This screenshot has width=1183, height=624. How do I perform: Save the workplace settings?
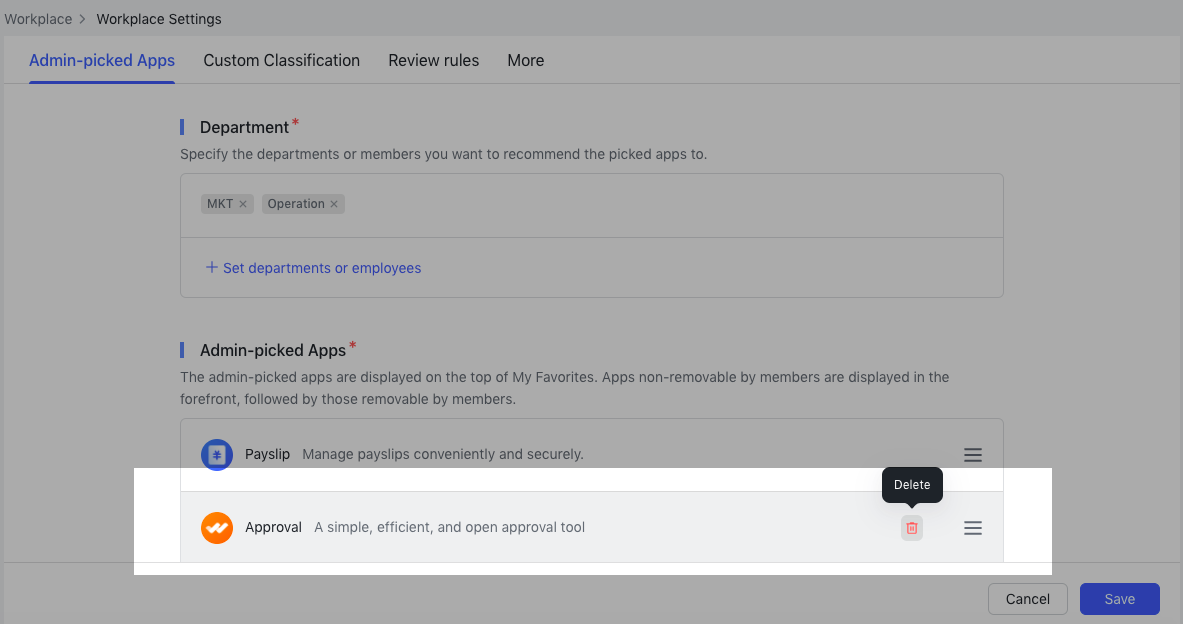(1119, 598)
